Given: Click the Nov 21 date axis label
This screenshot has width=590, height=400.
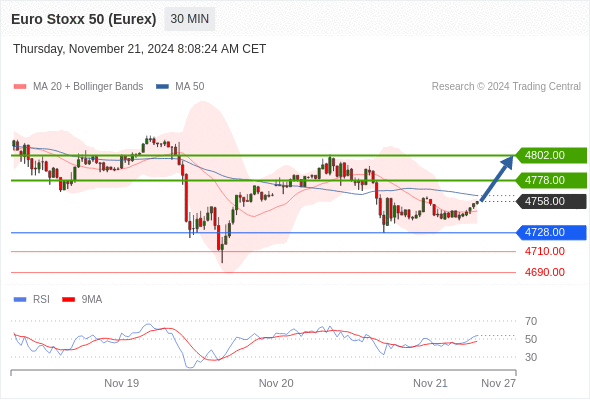Looking at the screenshot, I should click(430, 383).
